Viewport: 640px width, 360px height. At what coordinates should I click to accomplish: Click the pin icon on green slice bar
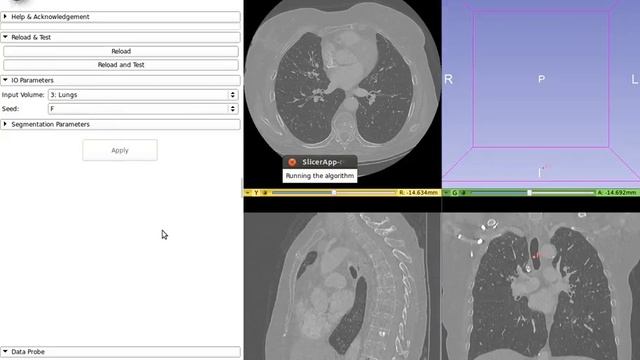(x=446, y=192)
